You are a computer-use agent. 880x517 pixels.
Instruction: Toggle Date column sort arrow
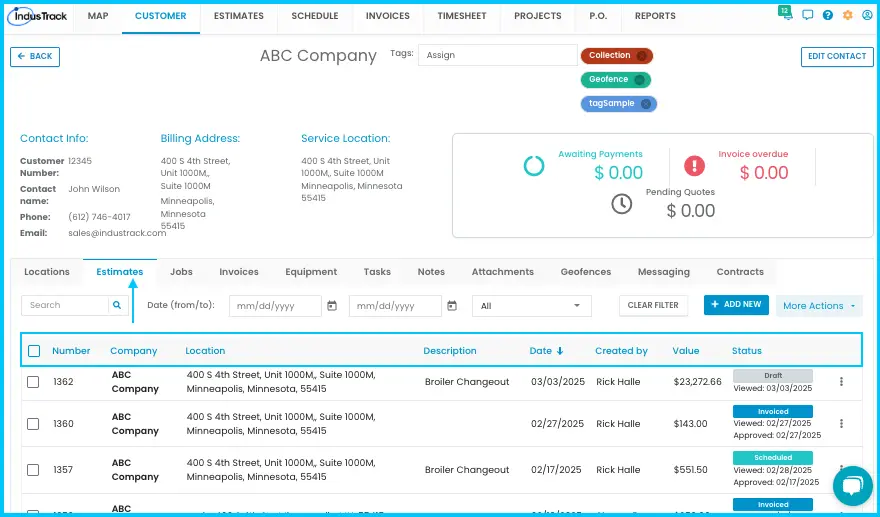(560, 351)
